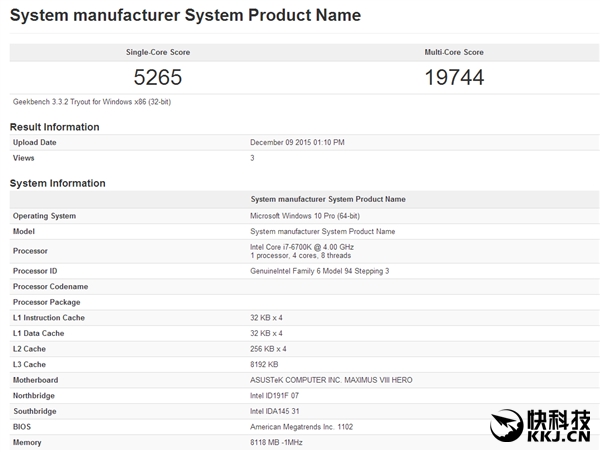The height and width of the screenshot is (452, 600).
Task: Click the Views count value 3
Action: pyautogui.click(x=252, y=158)
